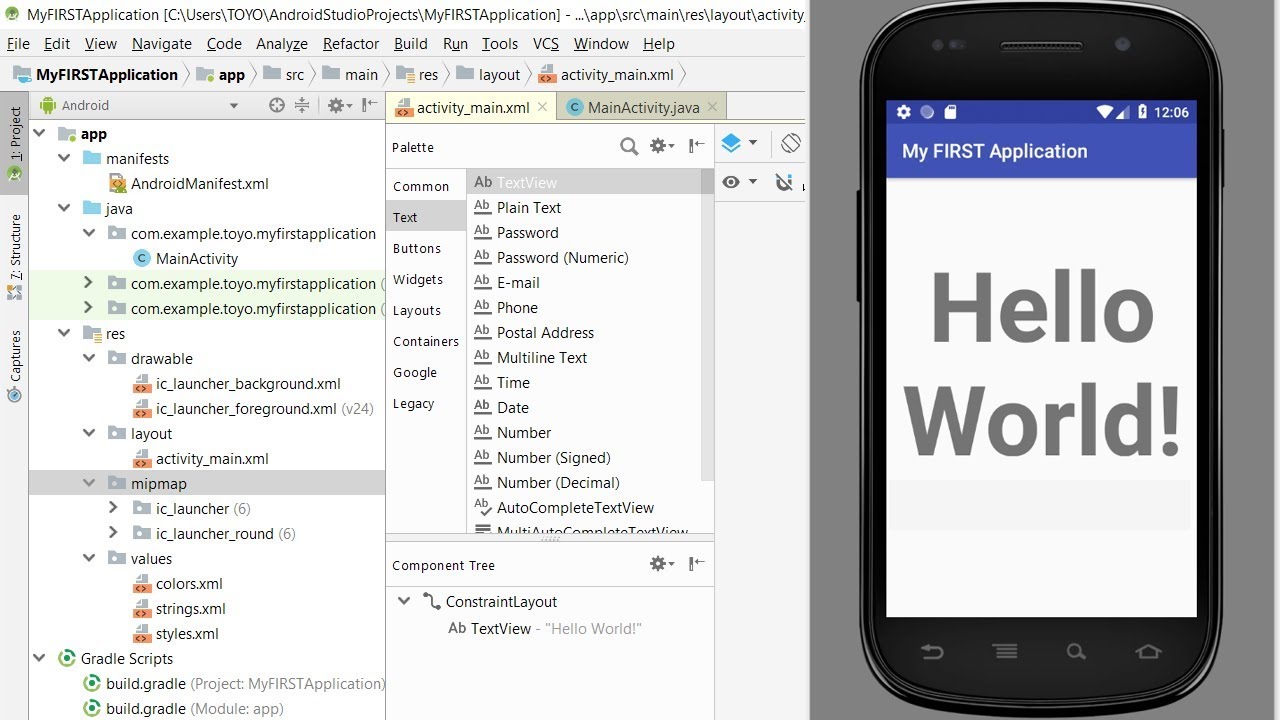Open strings.xml in values folder
The width and height of the screenshot is (1280, 720).
[190, 609]
